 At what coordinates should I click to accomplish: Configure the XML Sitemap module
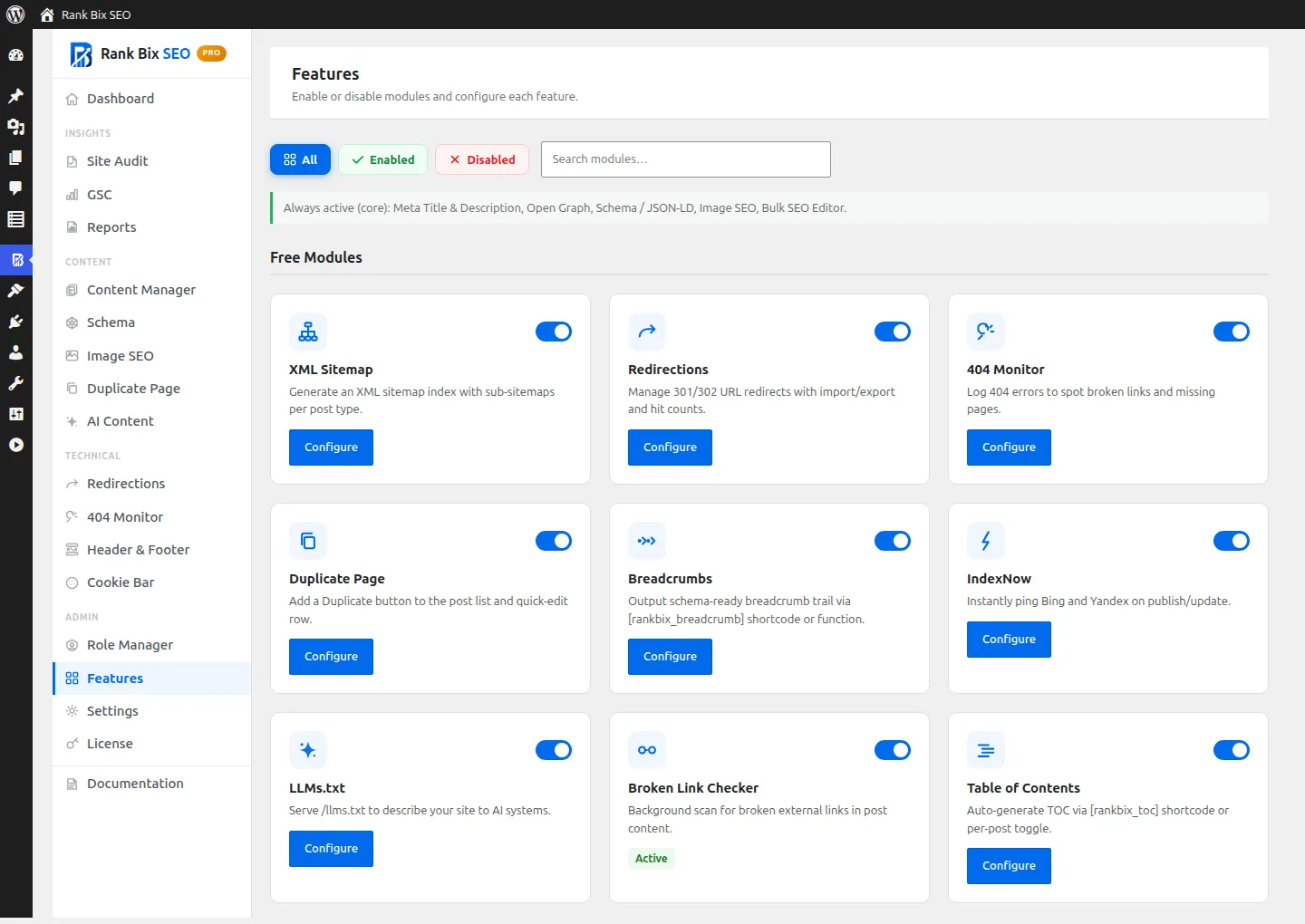(x=331, y=448)
